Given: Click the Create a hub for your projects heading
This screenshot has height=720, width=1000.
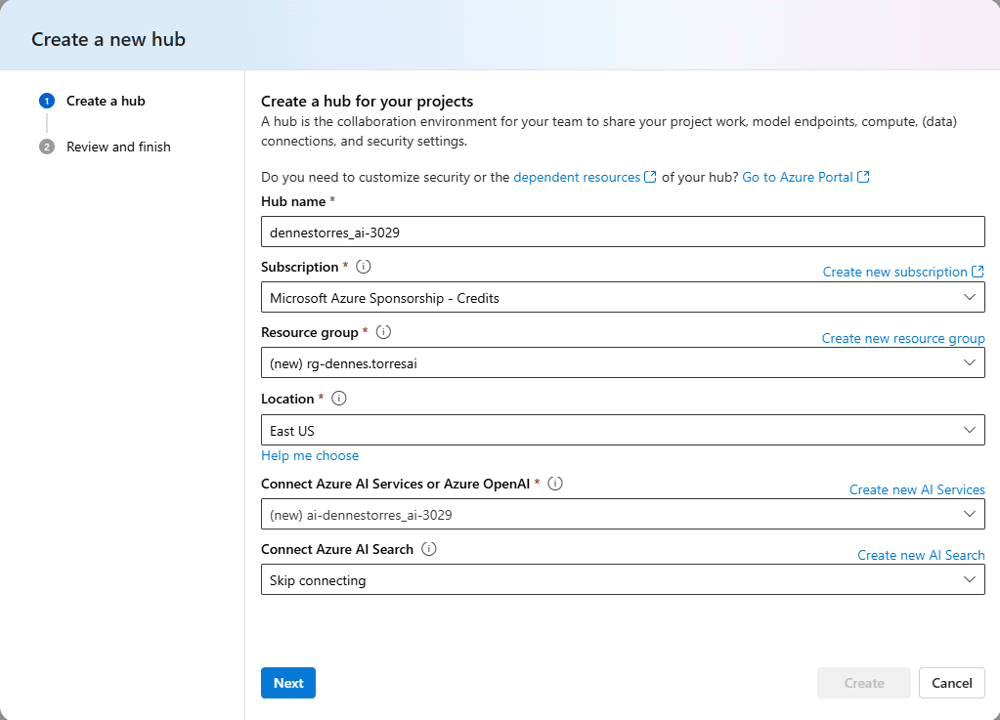Looking at the screenshot, I should (x=367, y=101).
